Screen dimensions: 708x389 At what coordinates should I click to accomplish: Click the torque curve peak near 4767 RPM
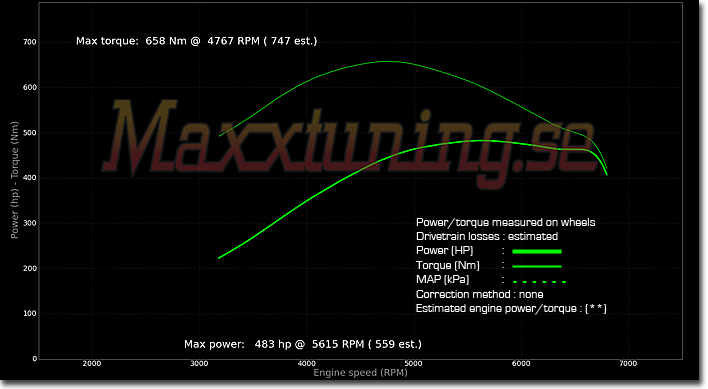click(388, 61)
